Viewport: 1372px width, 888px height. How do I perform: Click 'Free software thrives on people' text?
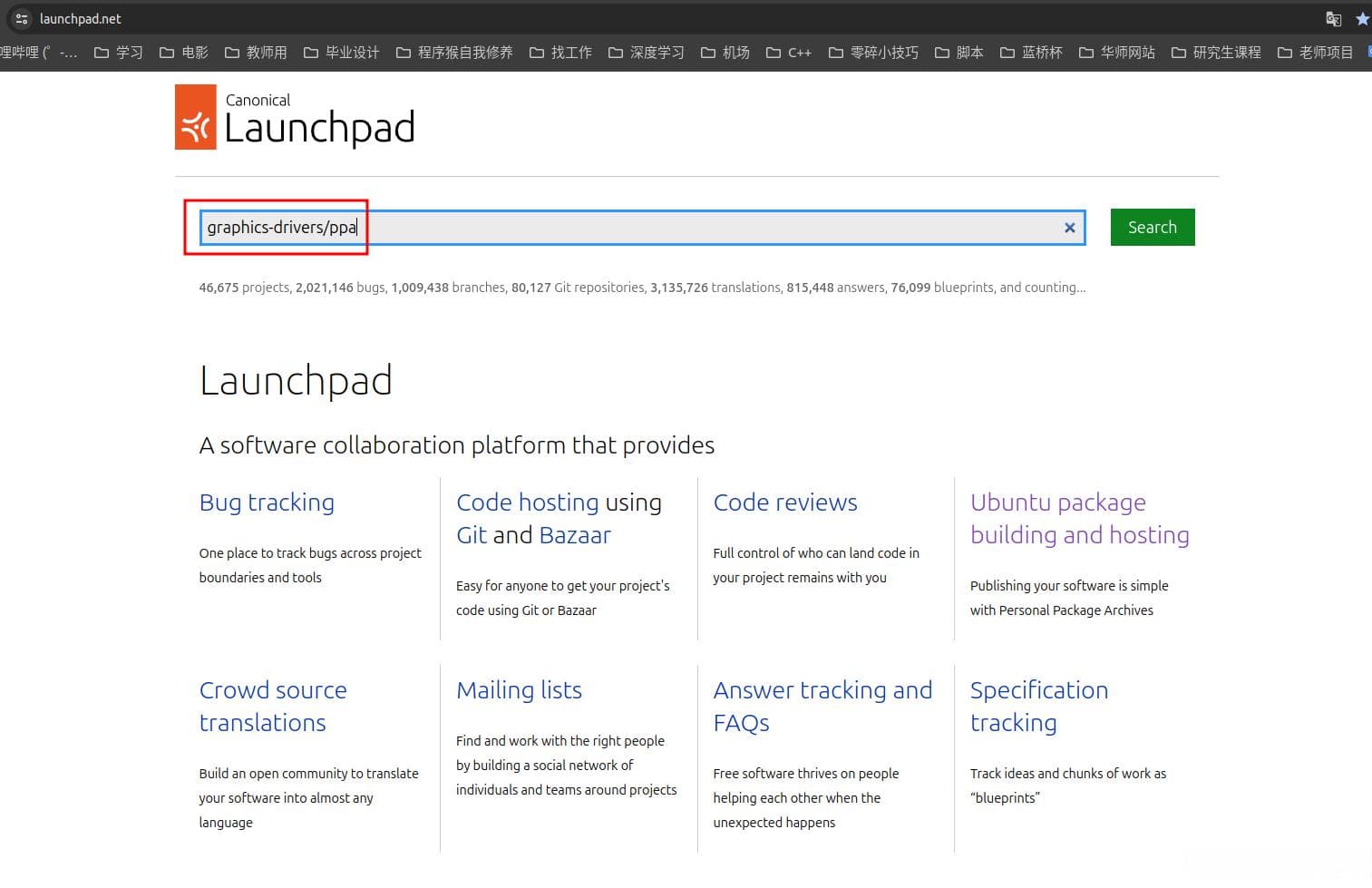click(806, 798)
